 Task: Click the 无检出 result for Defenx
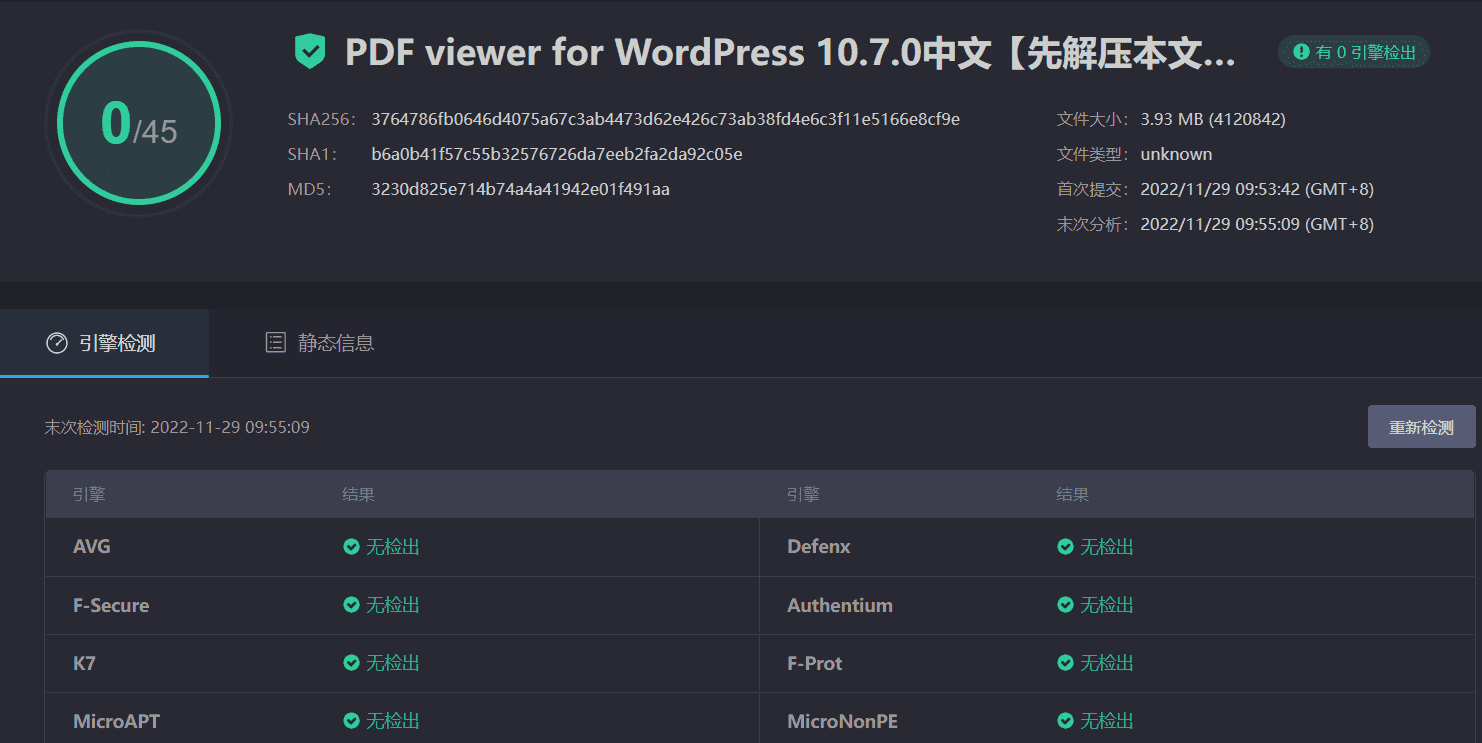[1107, 547]
